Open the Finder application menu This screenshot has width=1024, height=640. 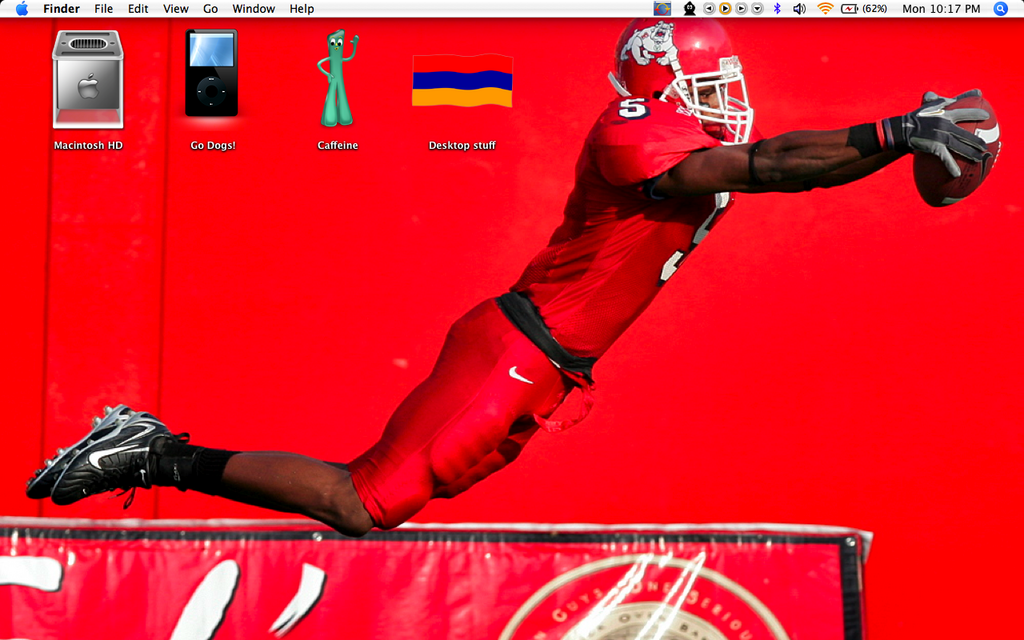click(61, 8)
